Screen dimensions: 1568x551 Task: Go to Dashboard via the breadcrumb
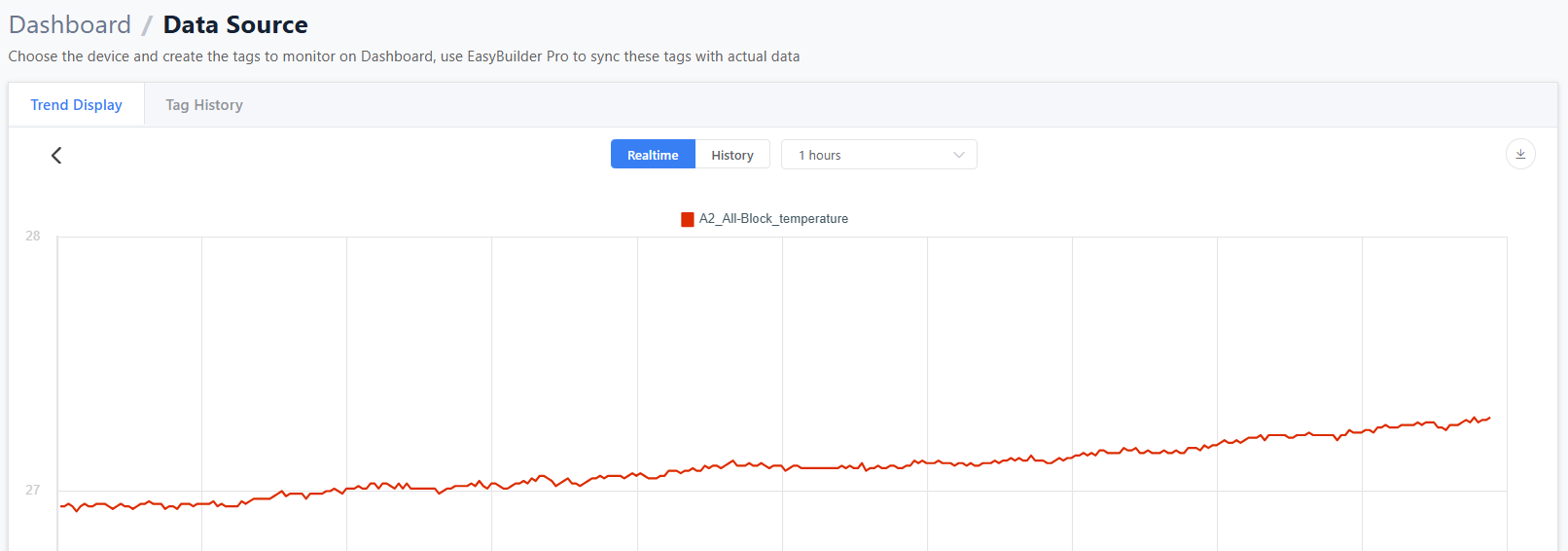tap(70, 24)
